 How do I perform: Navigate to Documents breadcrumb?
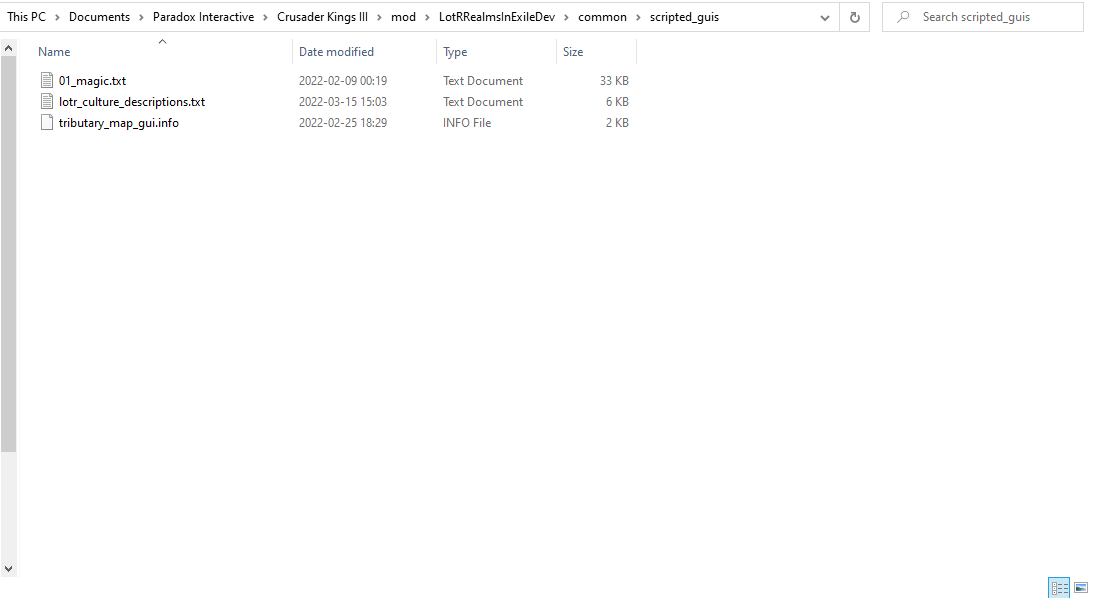[99, 17]
